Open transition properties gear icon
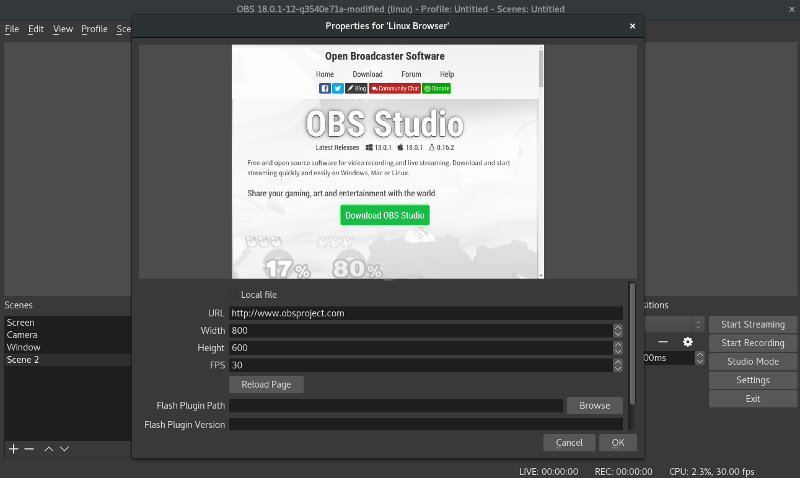 (688, 342)
